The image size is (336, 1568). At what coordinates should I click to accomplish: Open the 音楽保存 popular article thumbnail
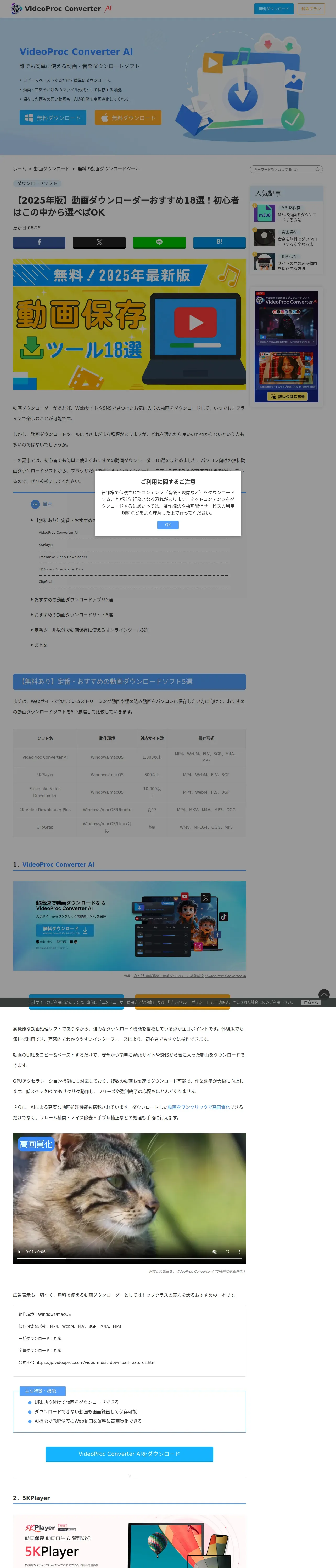[264, 237]
